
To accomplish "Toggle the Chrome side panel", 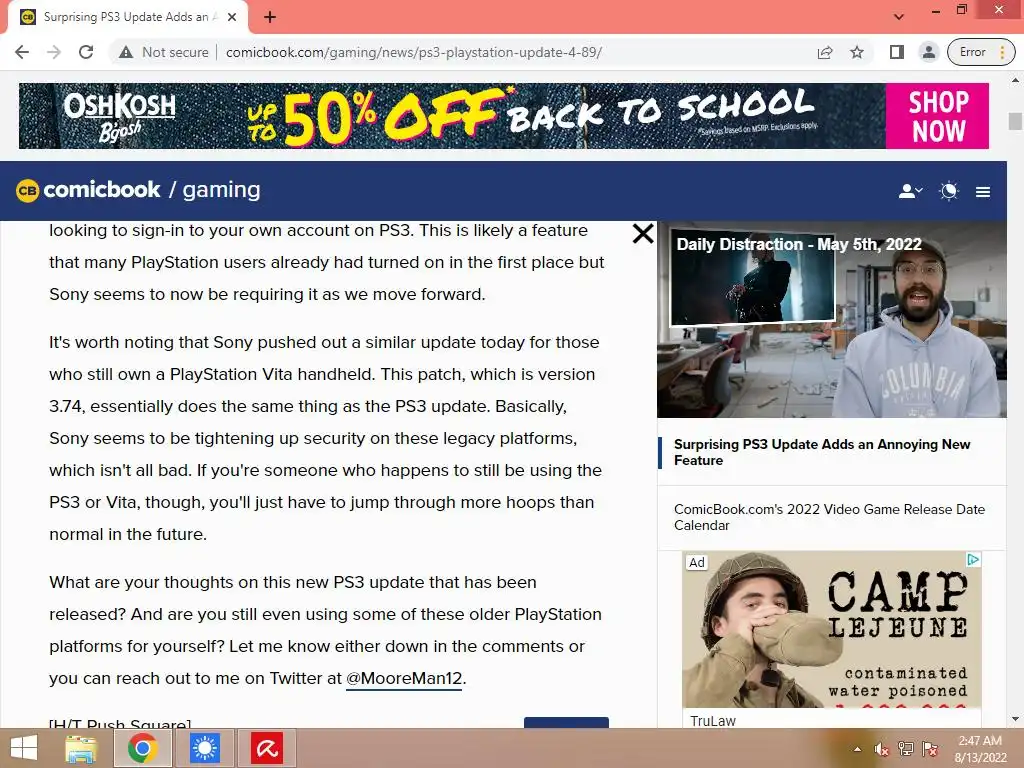I will point(897,52).
